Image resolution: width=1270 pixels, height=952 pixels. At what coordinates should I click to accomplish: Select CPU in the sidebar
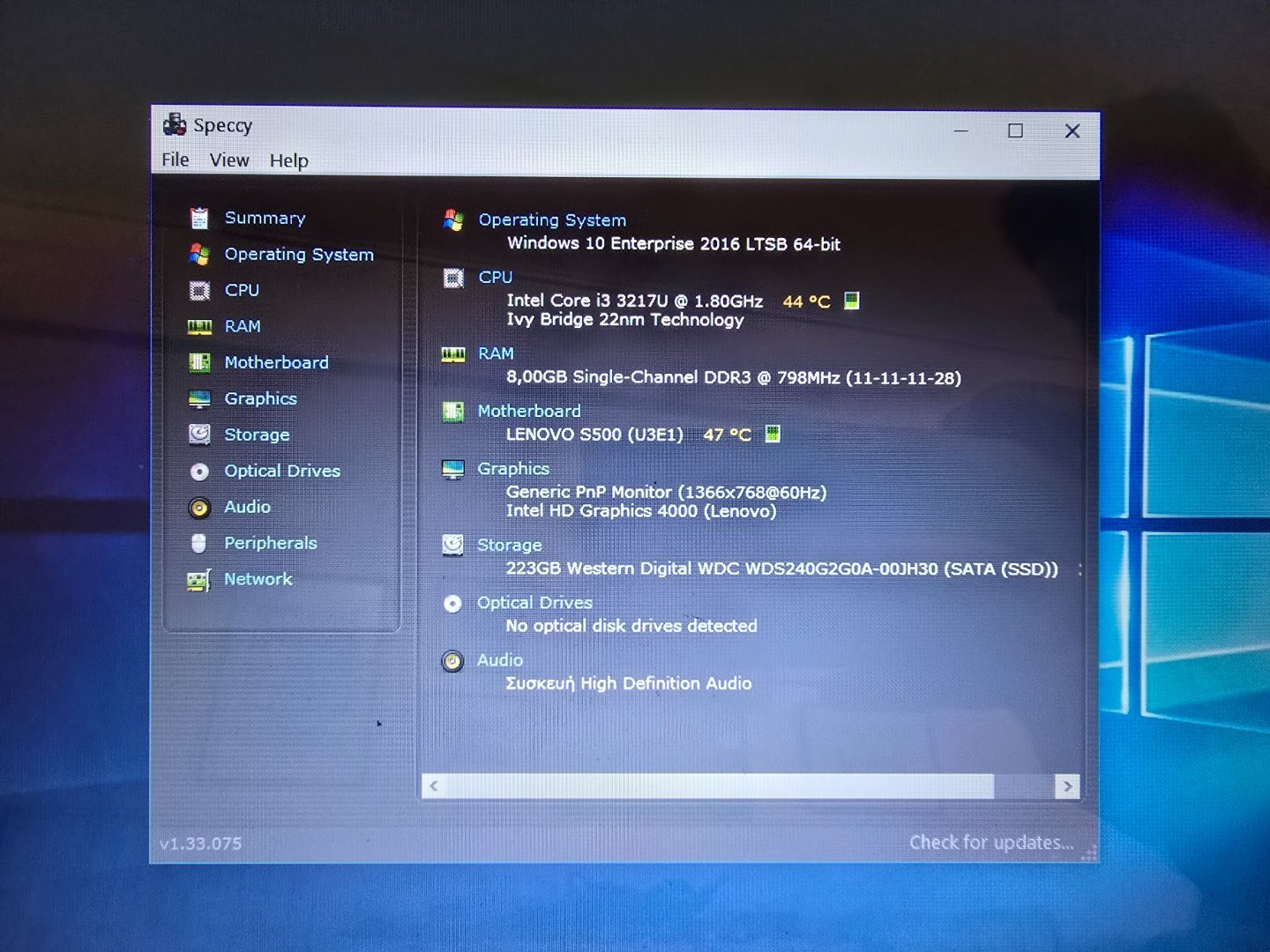pos(242,290)
